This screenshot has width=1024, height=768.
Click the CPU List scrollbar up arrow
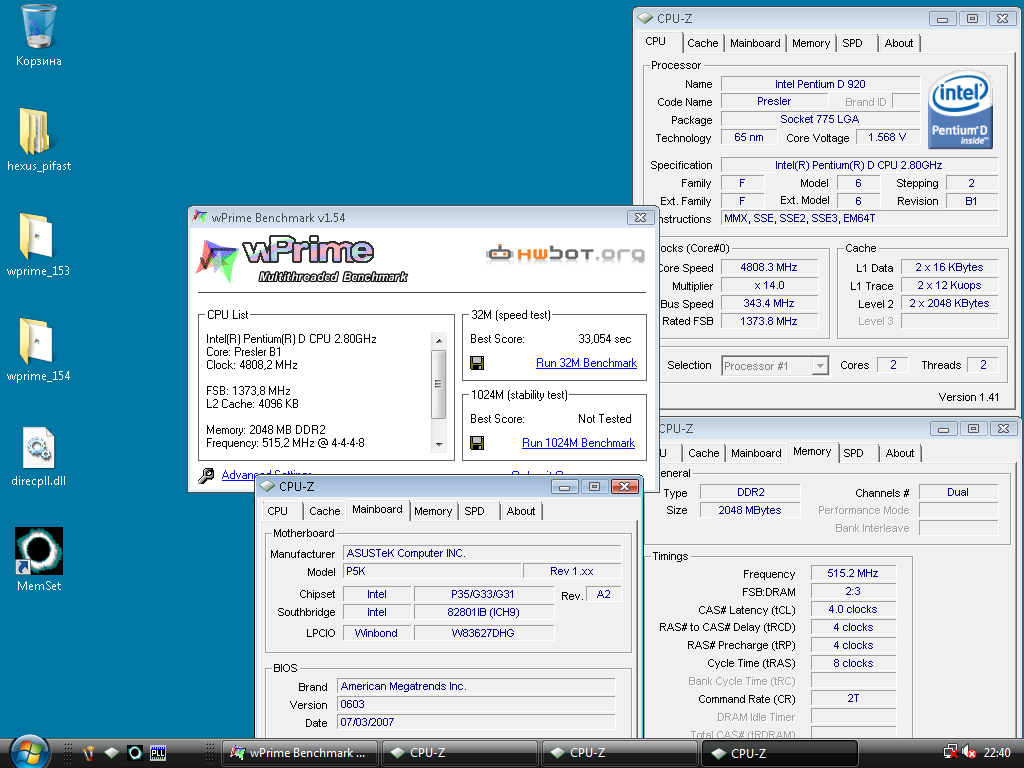439,340
